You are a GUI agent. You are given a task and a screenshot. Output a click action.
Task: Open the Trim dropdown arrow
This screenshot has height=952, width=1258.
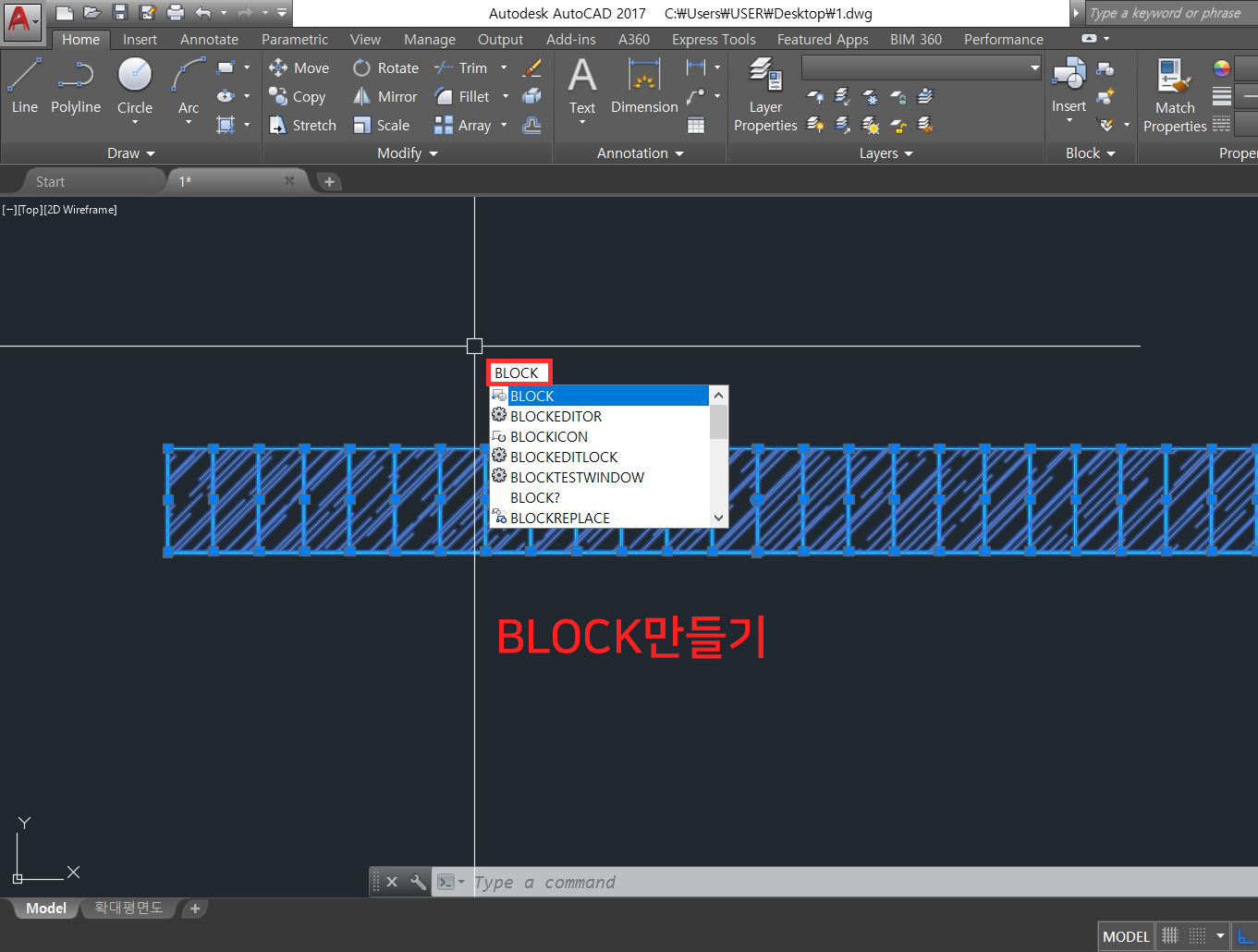504,67
